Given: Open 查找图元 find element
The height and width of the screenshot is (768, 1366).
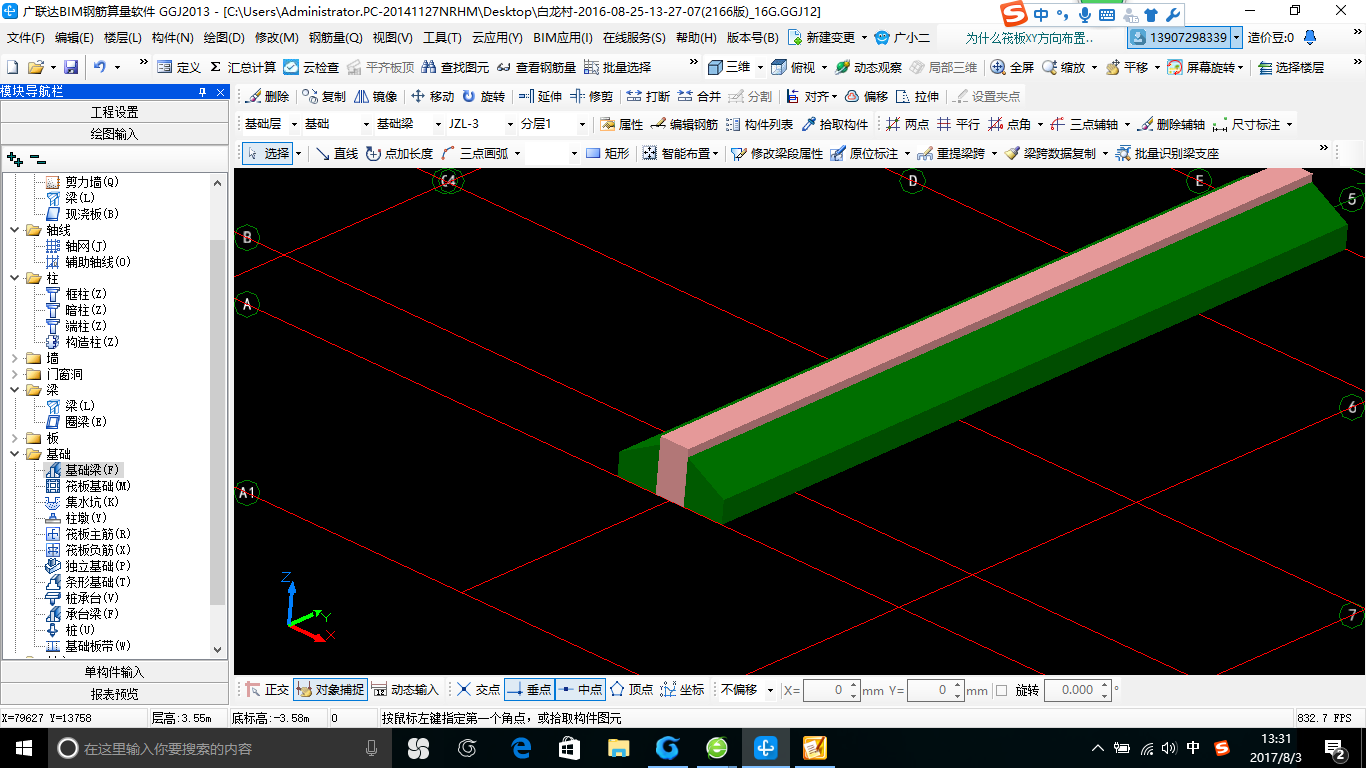Looking at the screenshot, I should [456, 67].
